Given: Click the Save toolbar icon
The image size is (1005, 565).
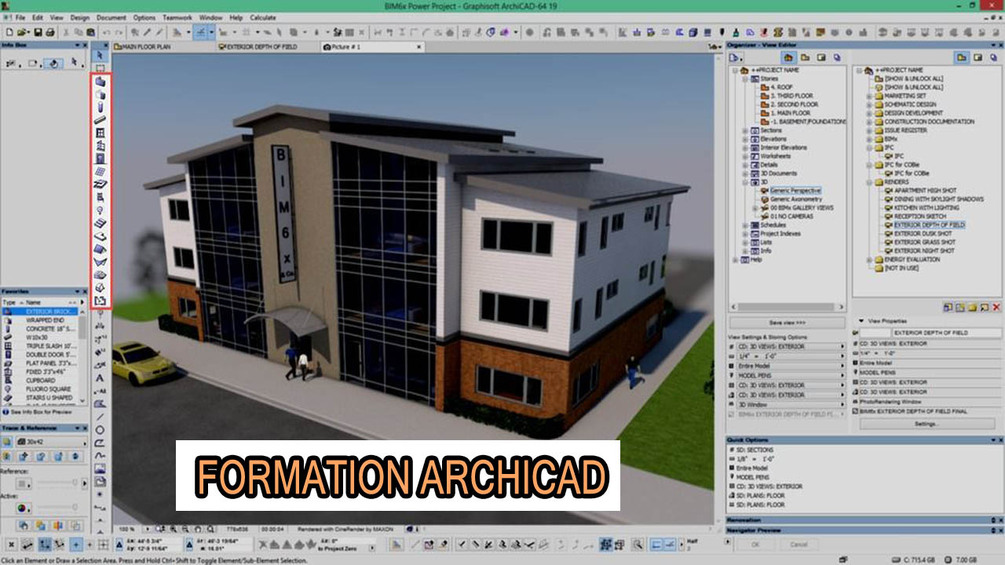Looking at the screenshot, I should pyautogui.click(x=38, y=32).
